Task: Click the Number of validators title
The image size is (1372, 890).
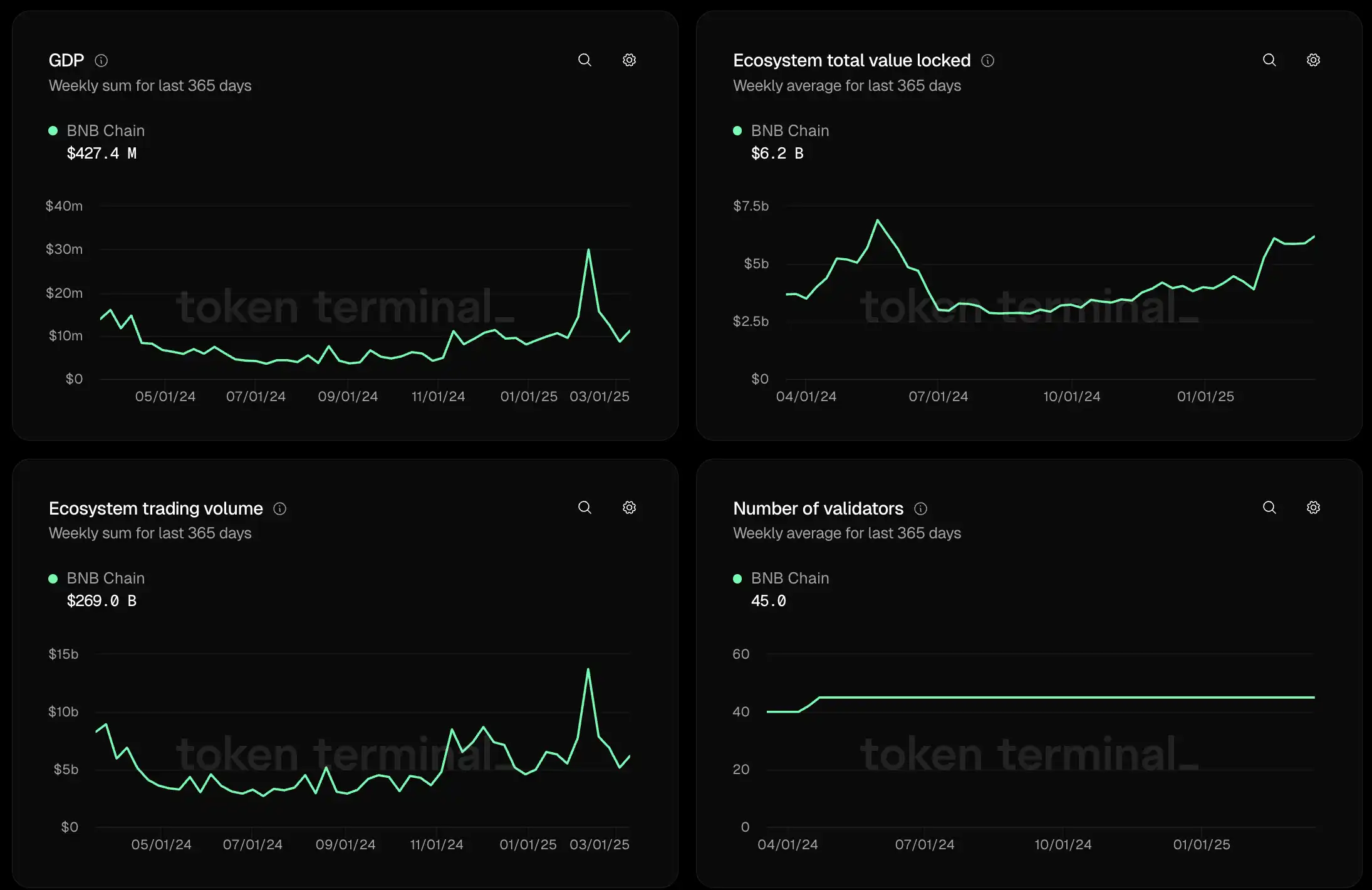Action: [818, 508]
